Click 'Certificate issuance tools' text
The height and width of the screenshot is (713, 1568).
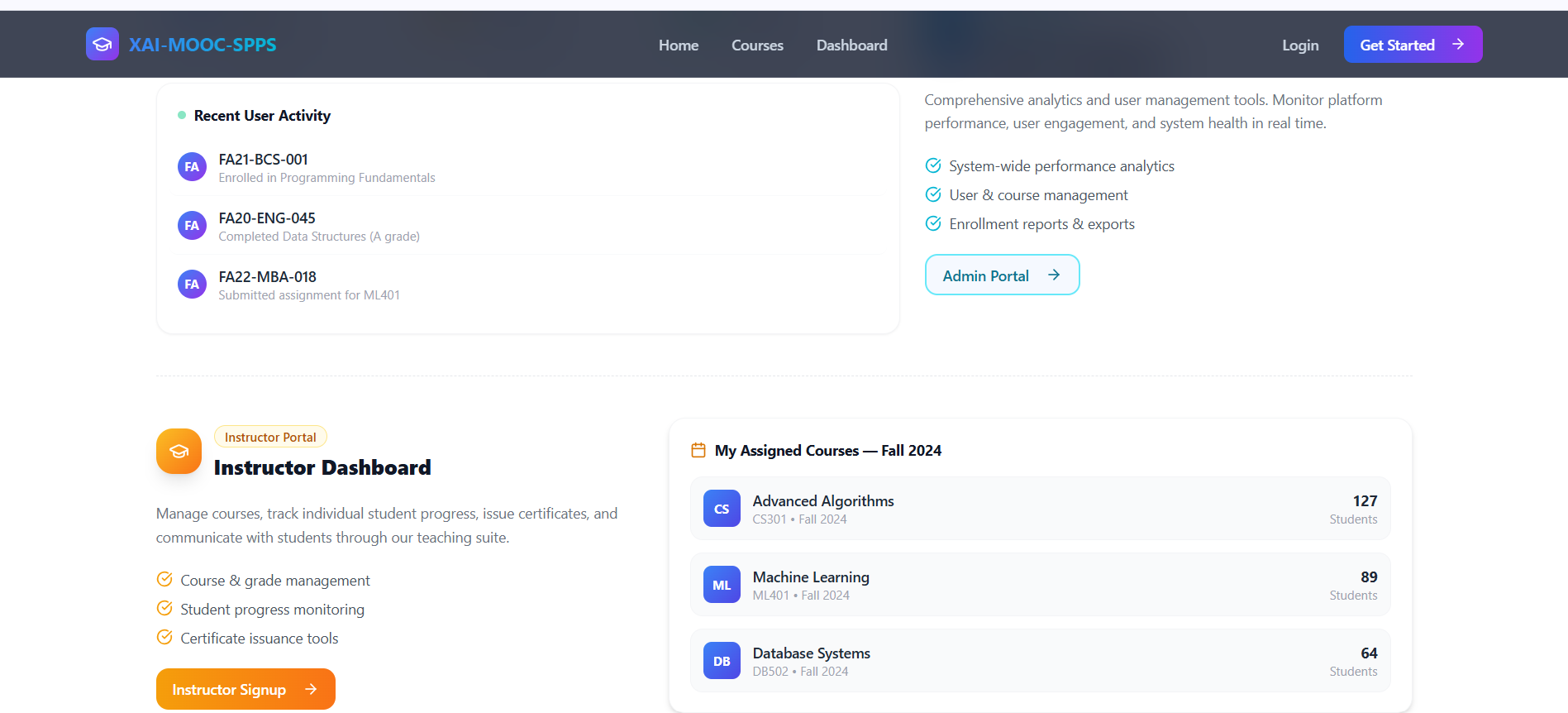pyautogui.click(x=260, y=639)
